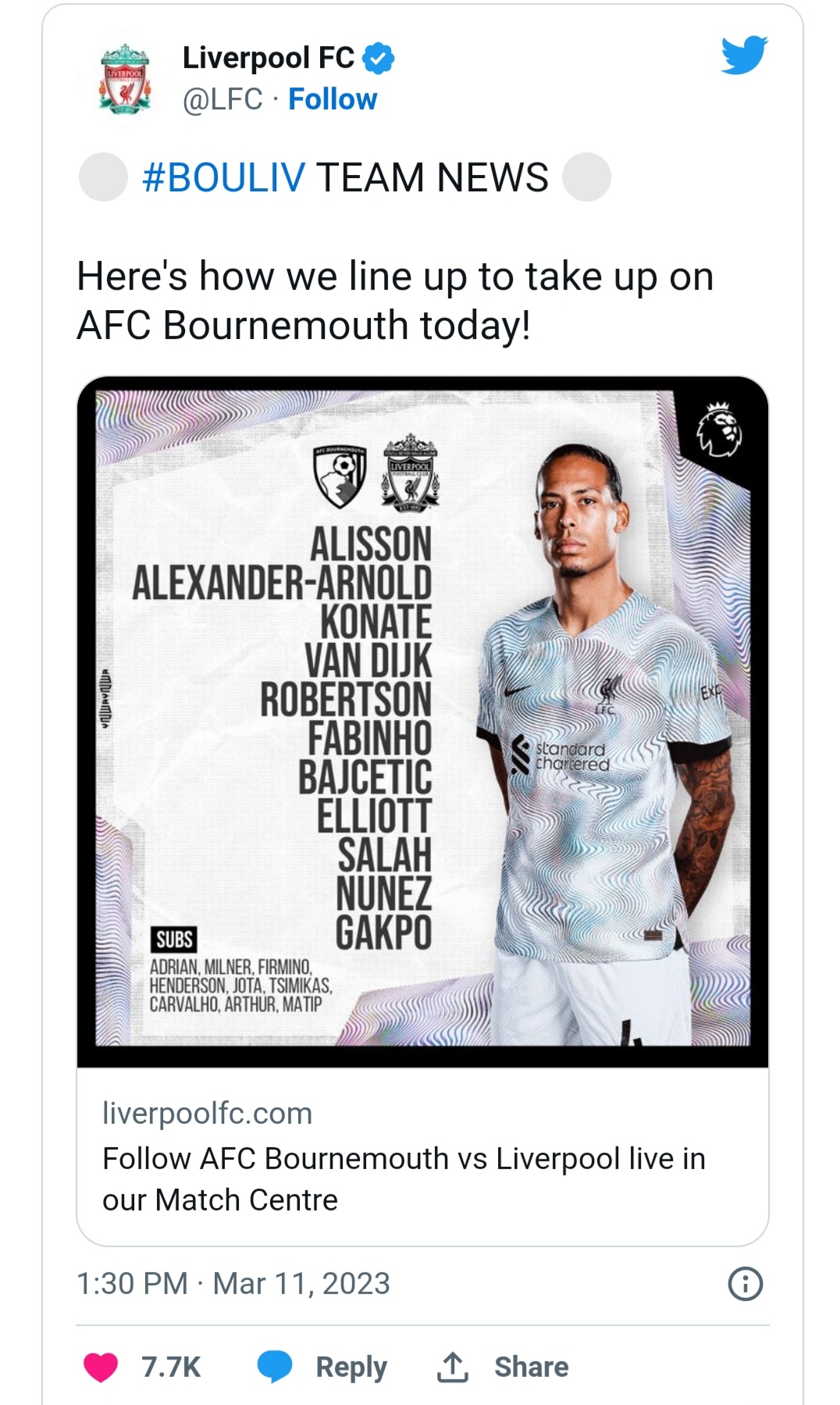Click the share upload arrow icon
Image resolution: width=840 pixels, height=1405 pixels.
(x=452, y=1367)
